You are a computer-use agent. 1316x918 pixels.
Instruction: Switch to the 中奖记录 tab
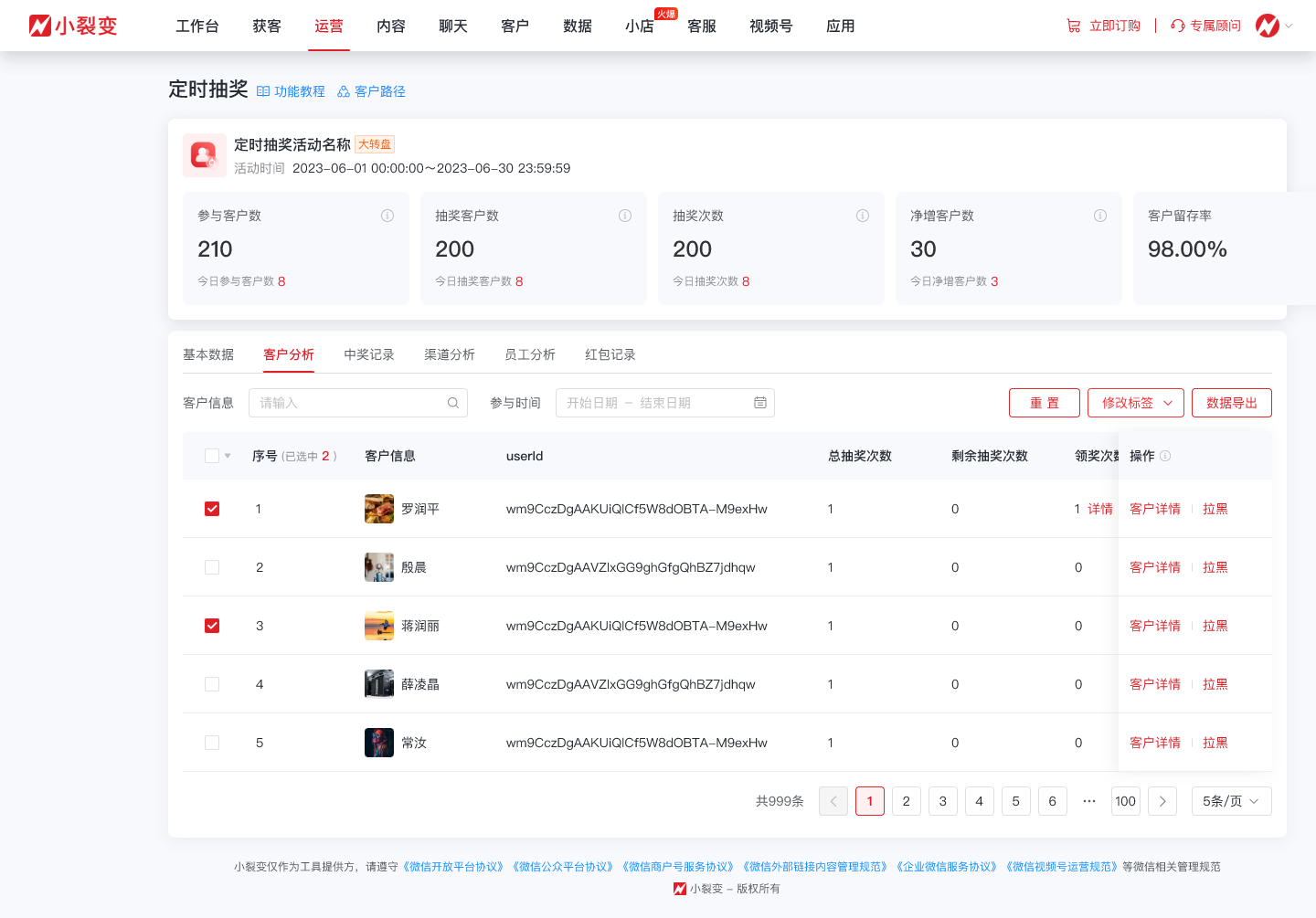[369, 354]
